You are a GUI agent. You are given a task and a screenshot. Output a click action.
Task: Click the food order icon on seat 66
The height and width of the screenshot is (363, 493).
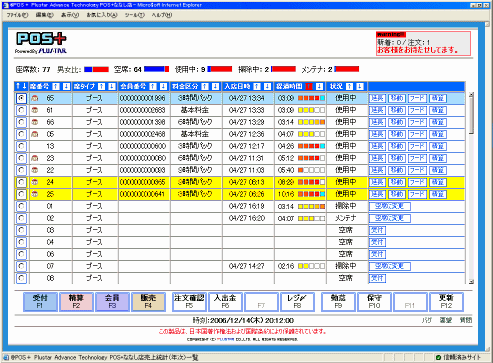click(35, 122)
